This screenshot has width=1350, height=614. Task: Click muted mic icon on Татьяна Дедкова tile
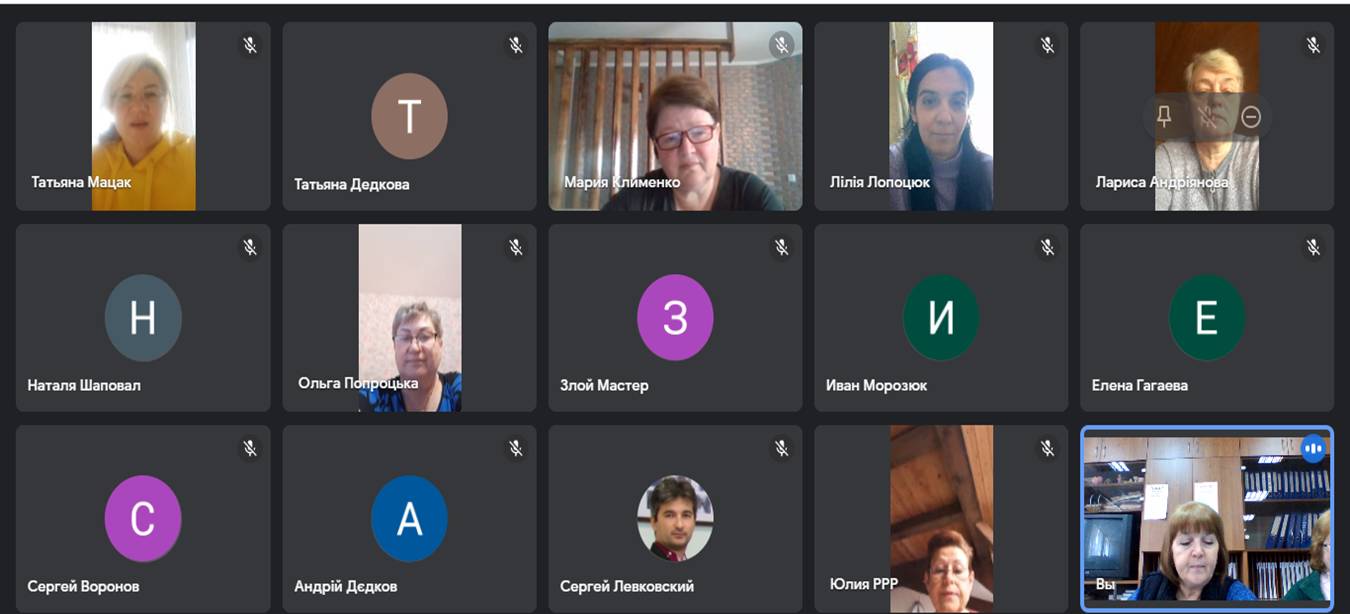click(x=516, y=45)
